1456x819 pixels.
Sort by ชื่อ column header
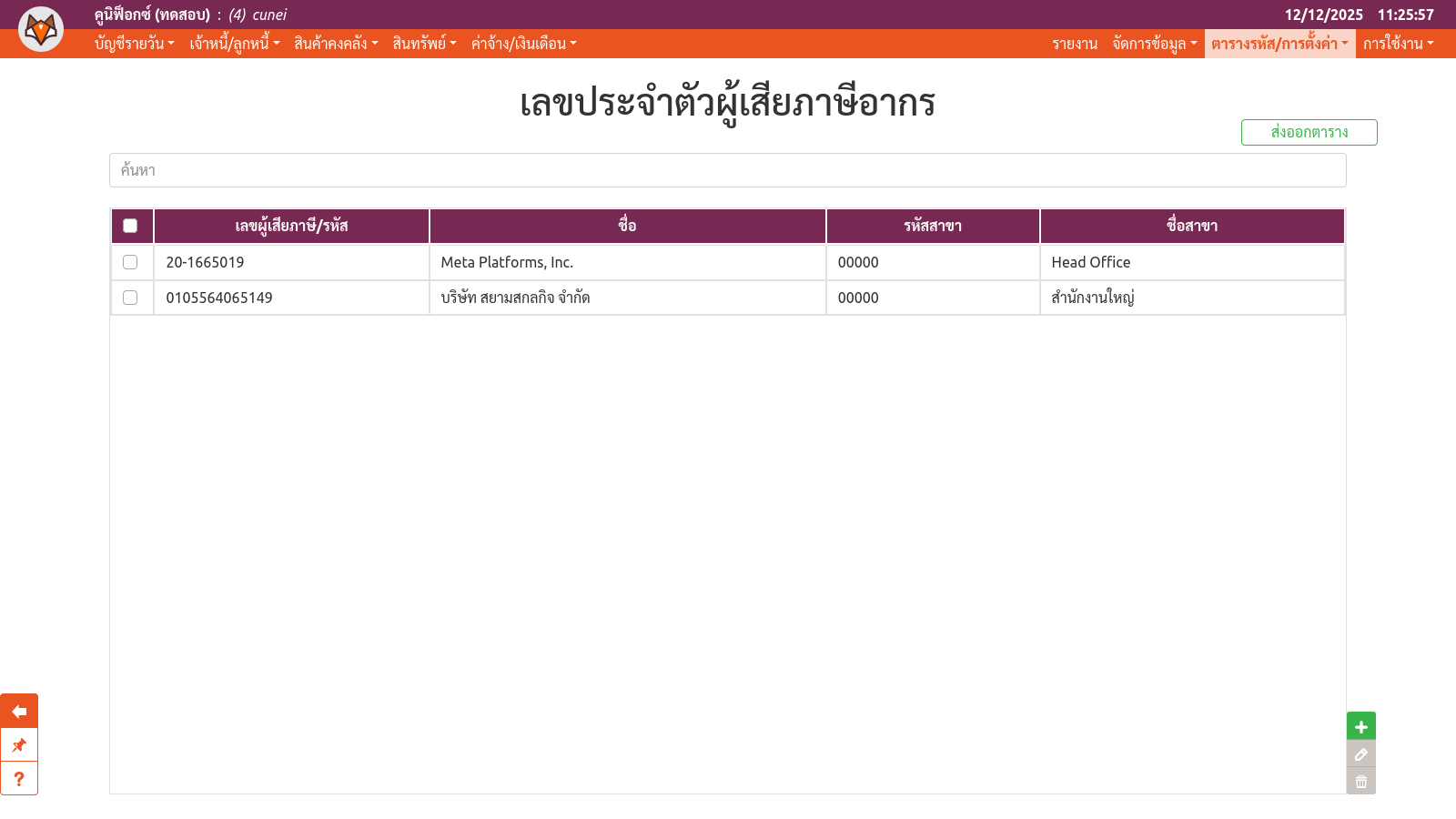(627, 226)
